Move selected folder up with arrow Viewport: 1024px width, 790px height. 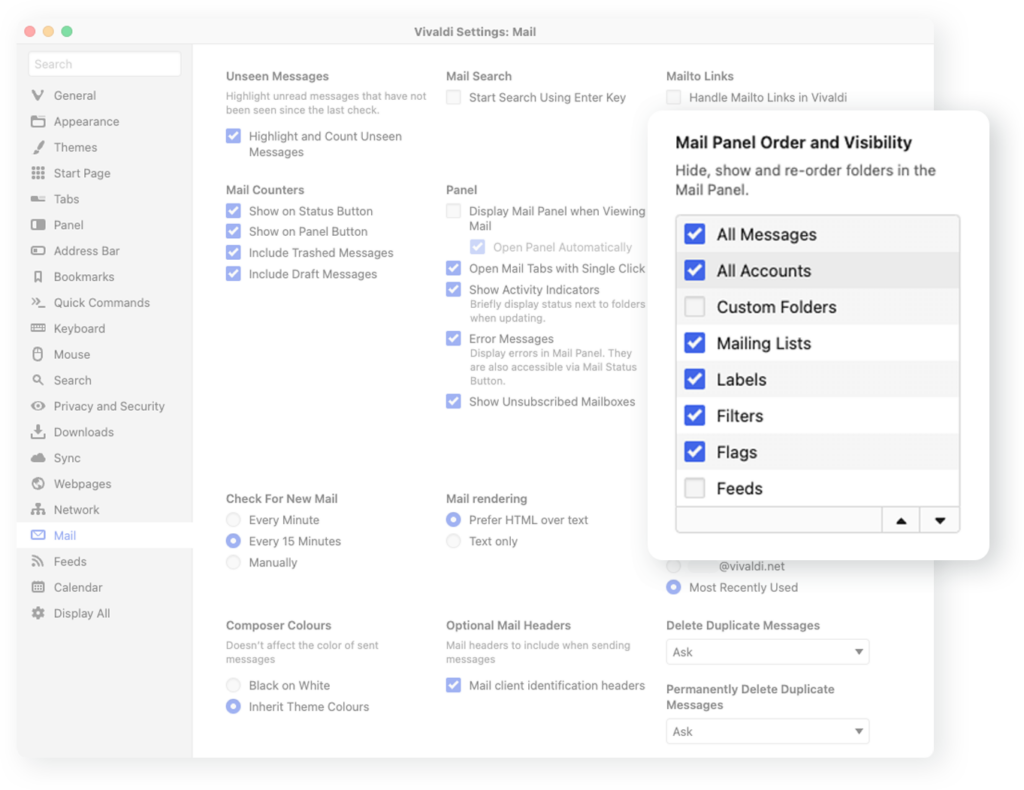(x=901, y=520)
